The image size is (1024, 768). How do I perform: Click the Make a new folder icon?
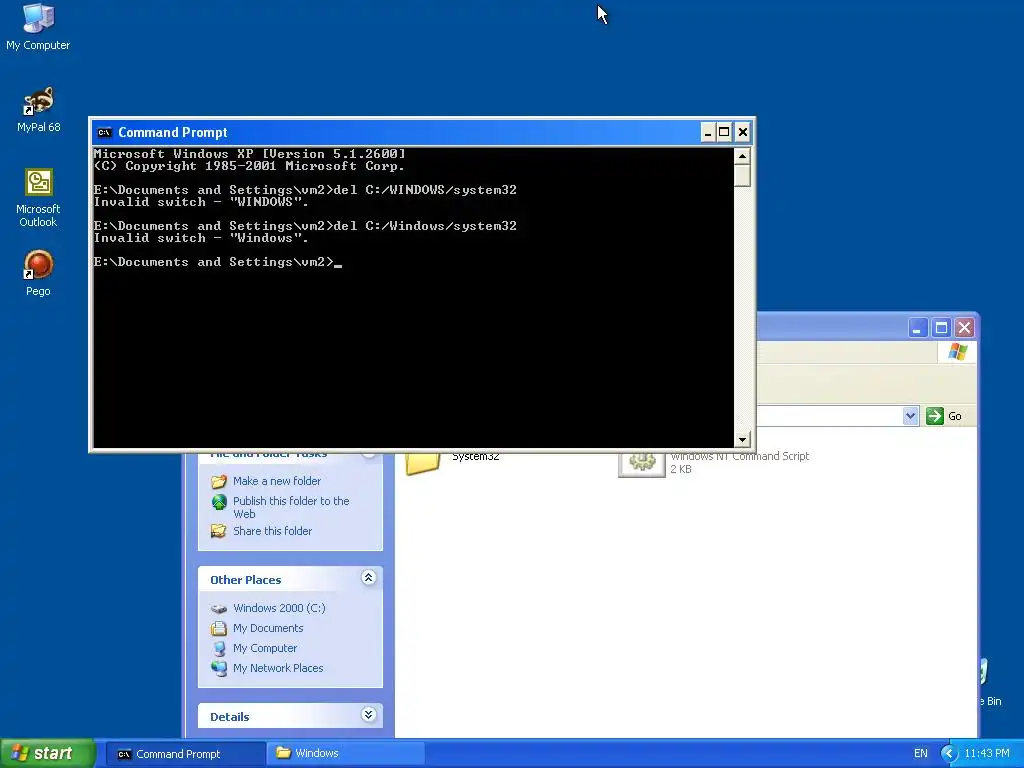[219, 481]
